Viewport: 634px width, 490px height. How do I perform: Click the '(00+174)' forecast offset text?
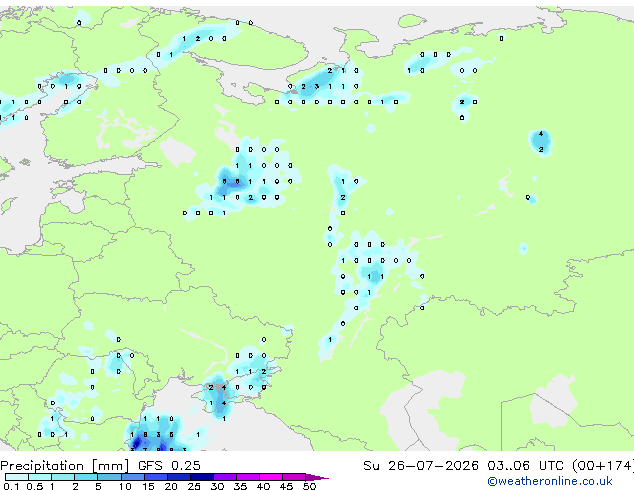point(603,466)
